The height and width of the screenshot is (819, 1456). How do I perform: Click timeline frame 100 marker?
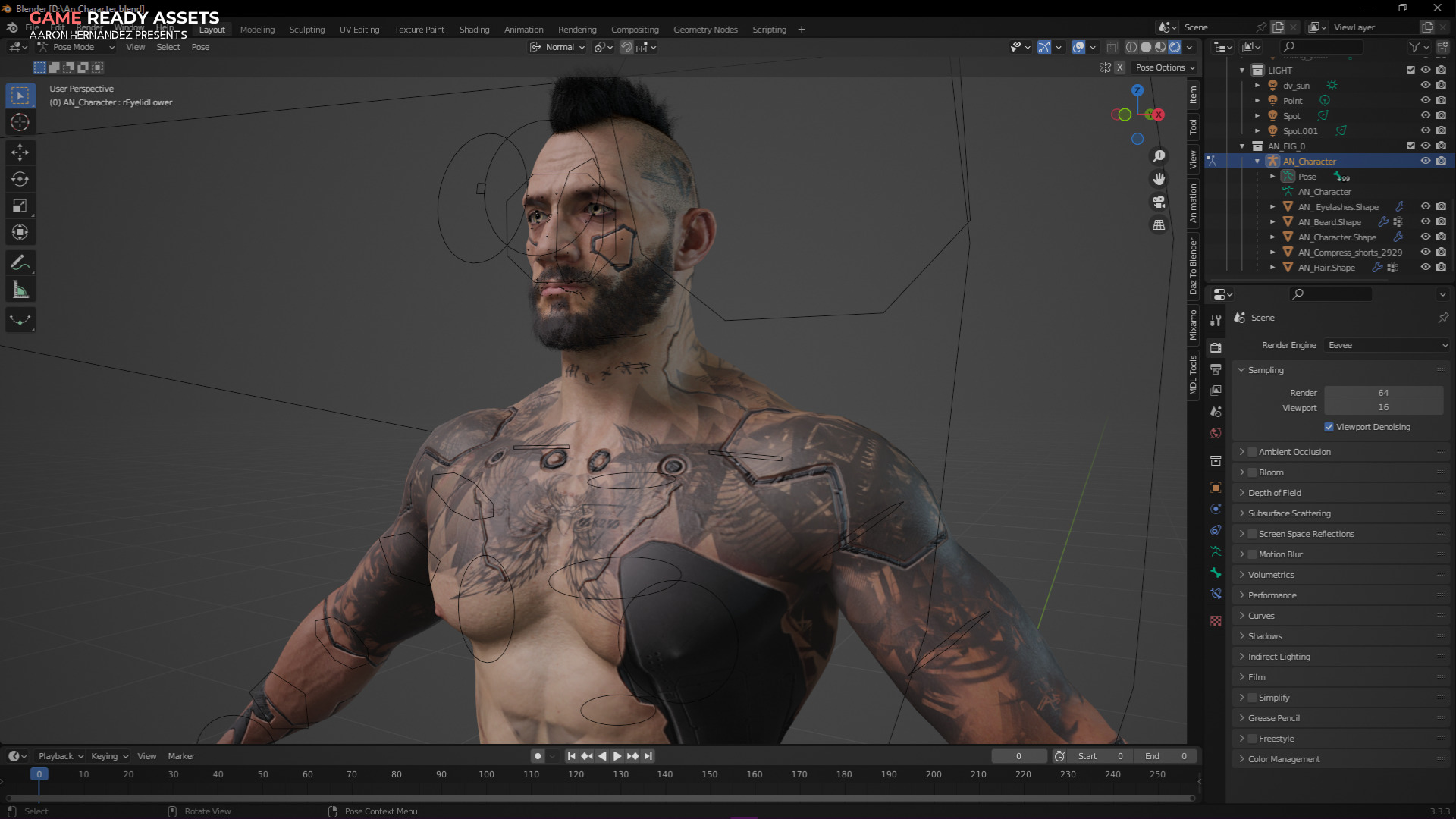486,774
